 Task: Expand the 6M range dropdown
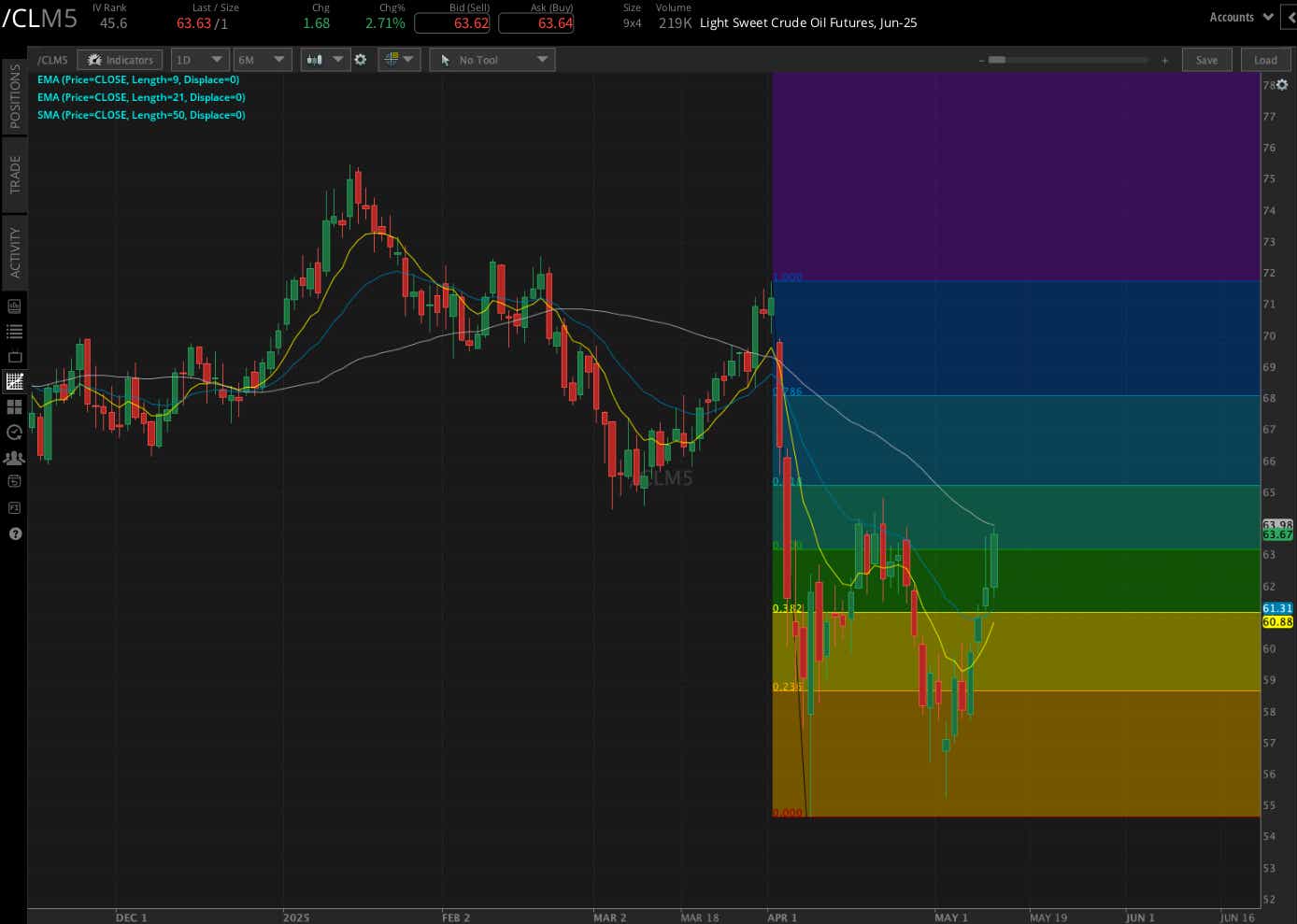pos(262,59)
